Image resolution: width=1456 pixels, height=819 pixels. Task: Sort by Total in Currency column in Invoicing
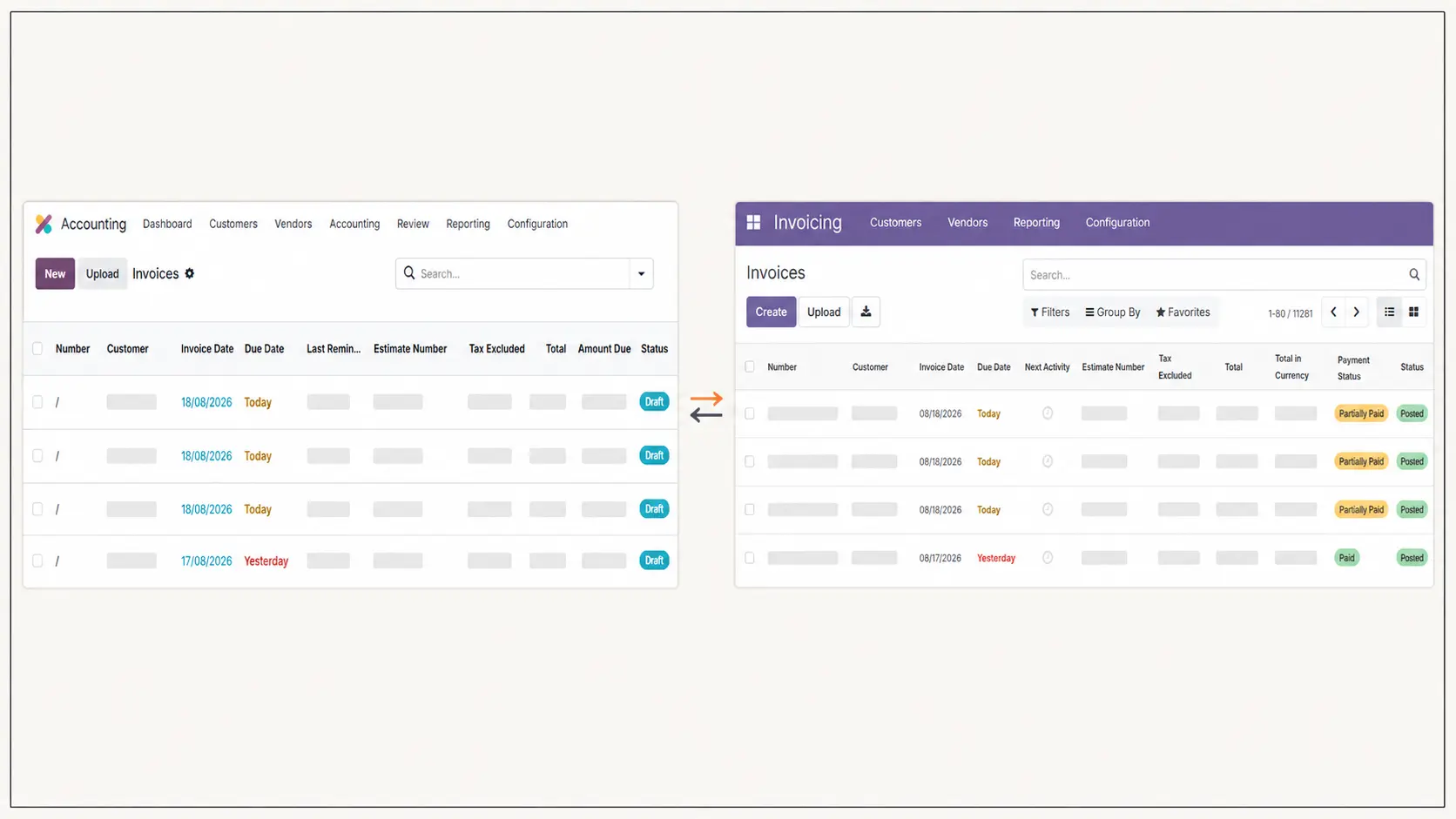[1291, 367]
